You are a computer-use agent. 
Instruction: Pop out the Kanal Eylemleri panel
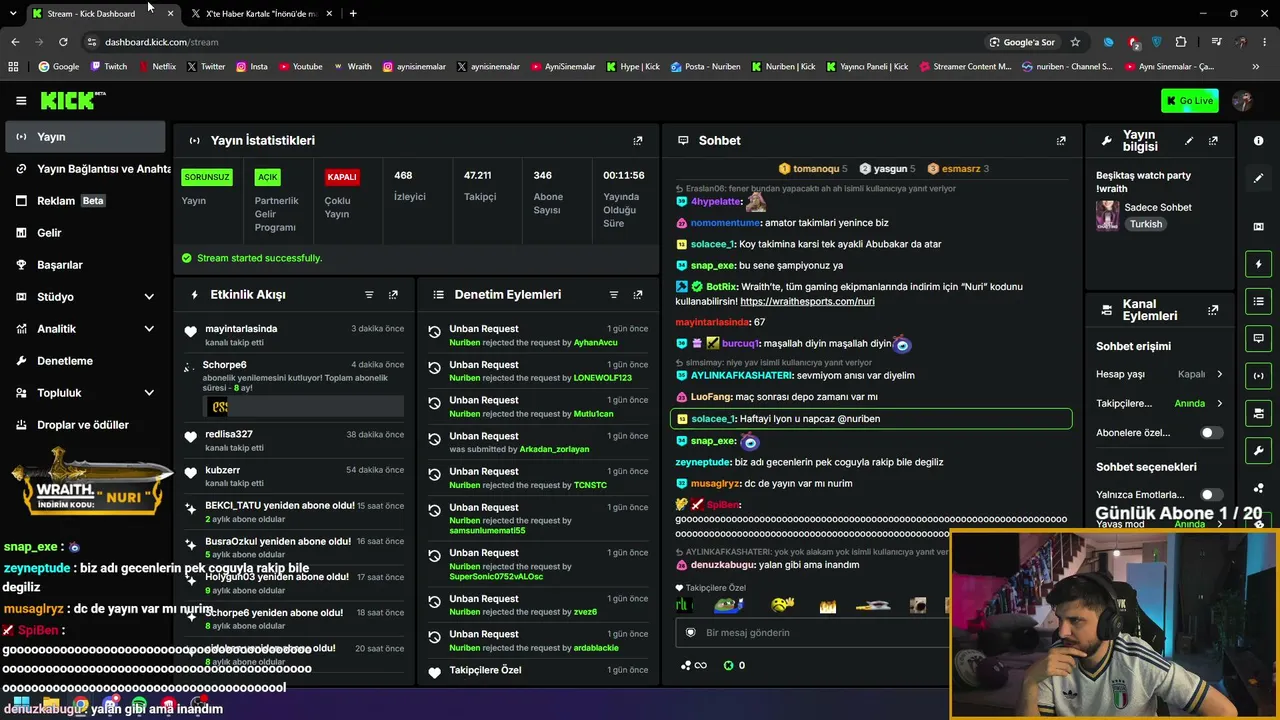pyautogui.click(x=1213, y=310)
